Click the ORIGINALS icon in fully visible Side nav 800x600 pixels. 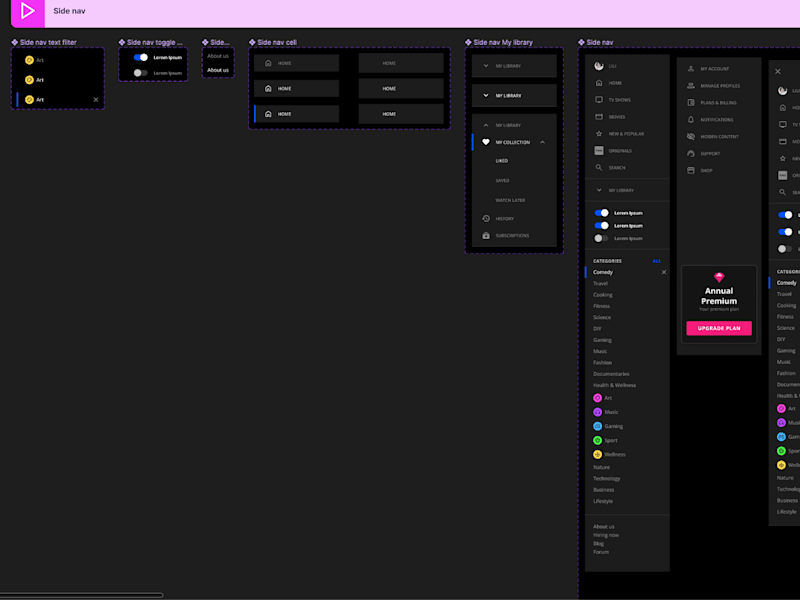(x=599, y=151)
